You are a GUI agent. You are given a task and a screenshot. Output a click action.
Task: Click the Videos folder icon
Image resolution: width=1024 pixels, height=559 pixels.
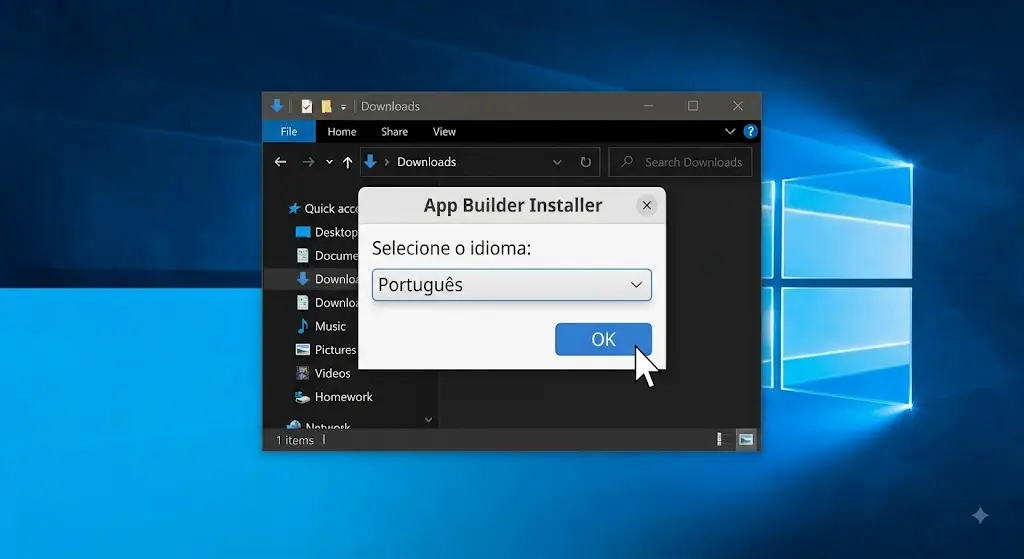pos(302,373)
